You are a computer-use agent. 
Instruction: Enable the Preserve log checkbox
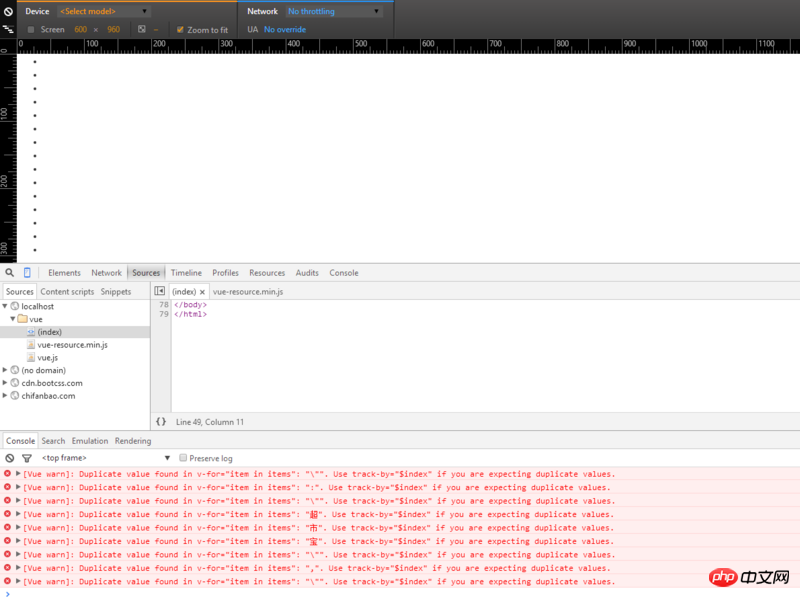tap(183, 458)
